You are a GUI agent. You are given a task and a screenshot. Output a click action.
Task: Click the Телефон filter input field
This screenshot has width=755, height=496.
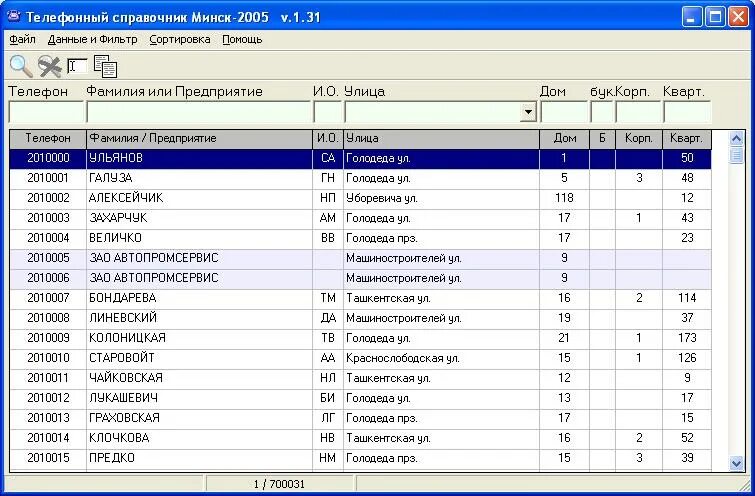46,112
